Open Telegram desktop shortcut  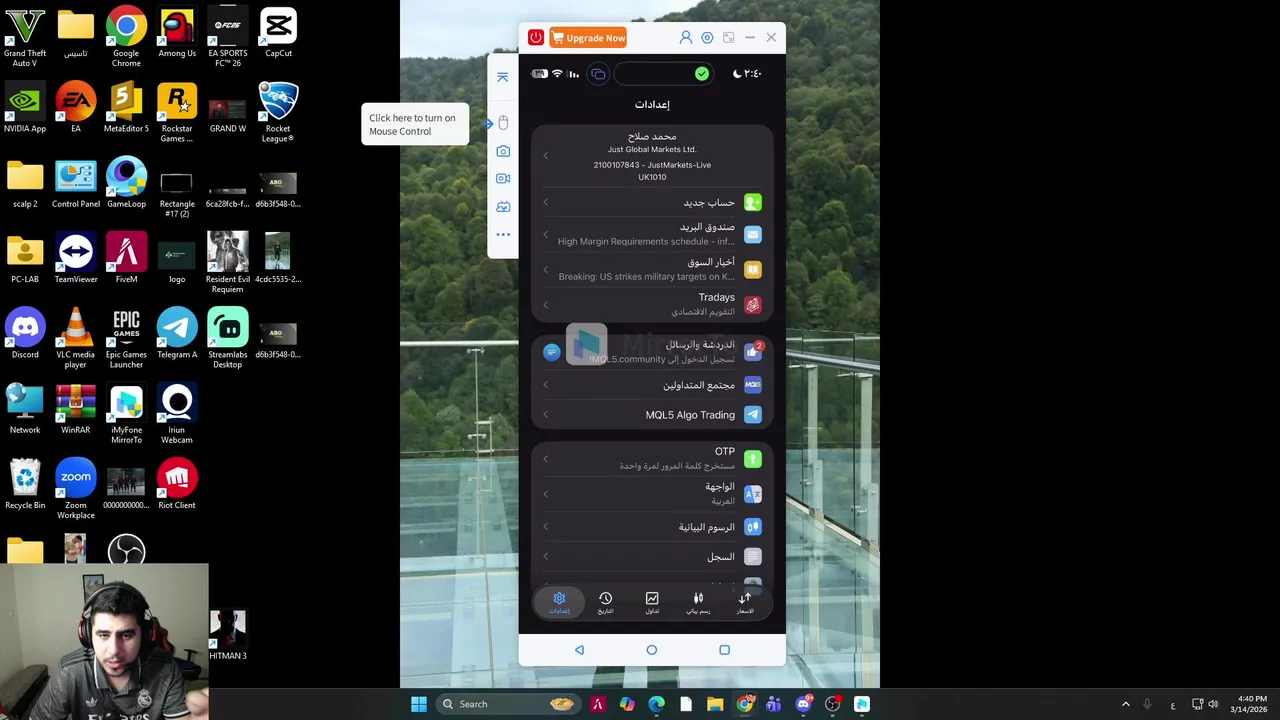(x=177, y=334)
